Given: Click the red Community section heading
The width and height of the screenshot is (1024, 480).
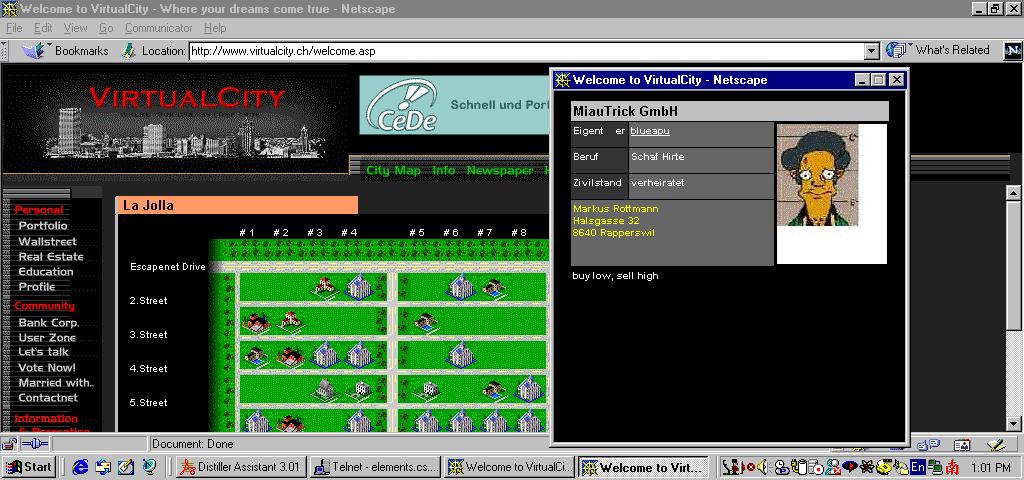Looking at the screenshot, I should click(x=44, y=306).
